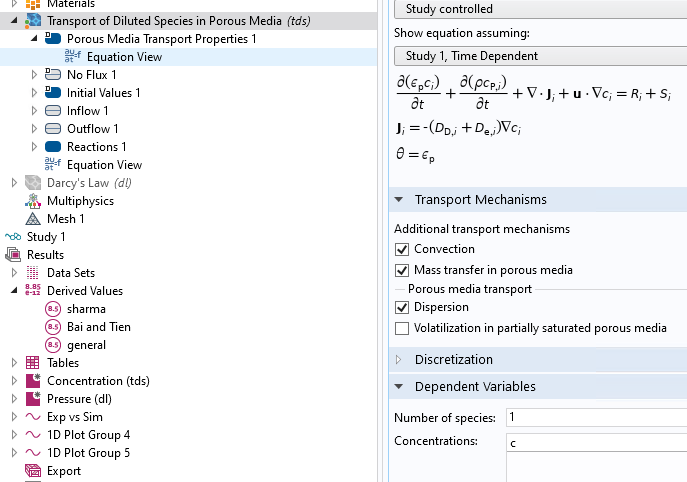The height and width of the screenshot is (482, 687).
Task: Uncheck Mass transfer in porous media
Action: click(x=402, y=270)
